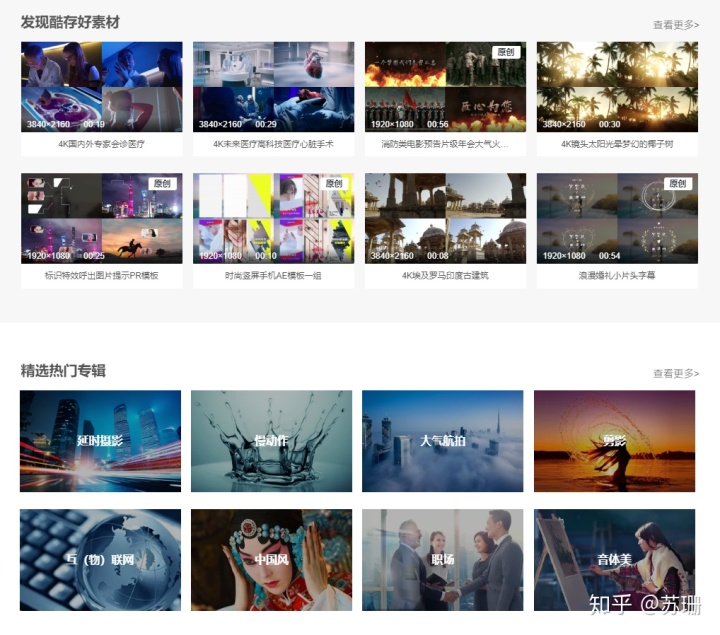The image size is (720, 635).
Task: Open the 大气航拍 album card
Action: tap(443, 441)
